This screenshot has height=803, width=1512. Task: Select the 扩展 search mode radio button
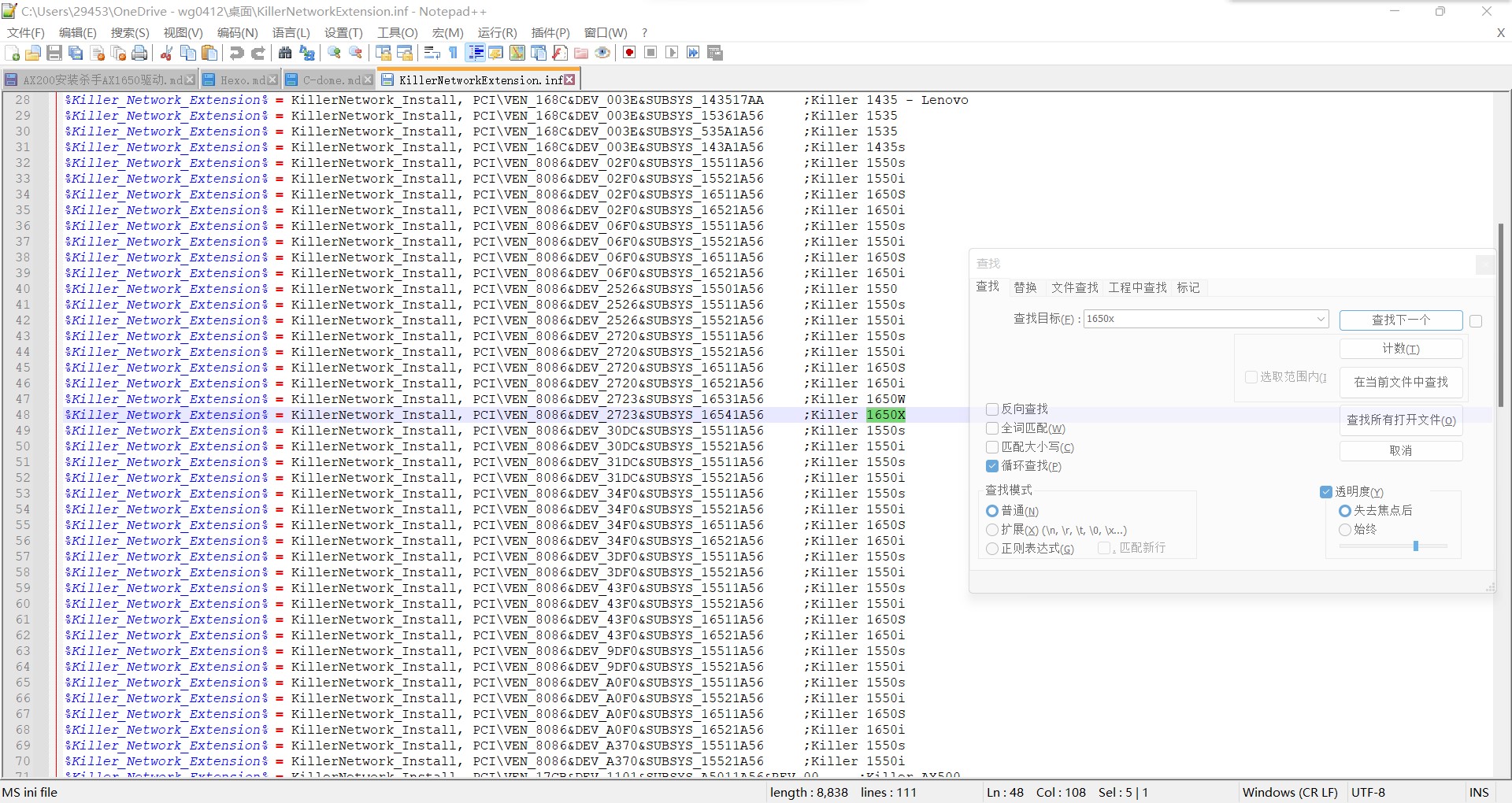[992, 530]
